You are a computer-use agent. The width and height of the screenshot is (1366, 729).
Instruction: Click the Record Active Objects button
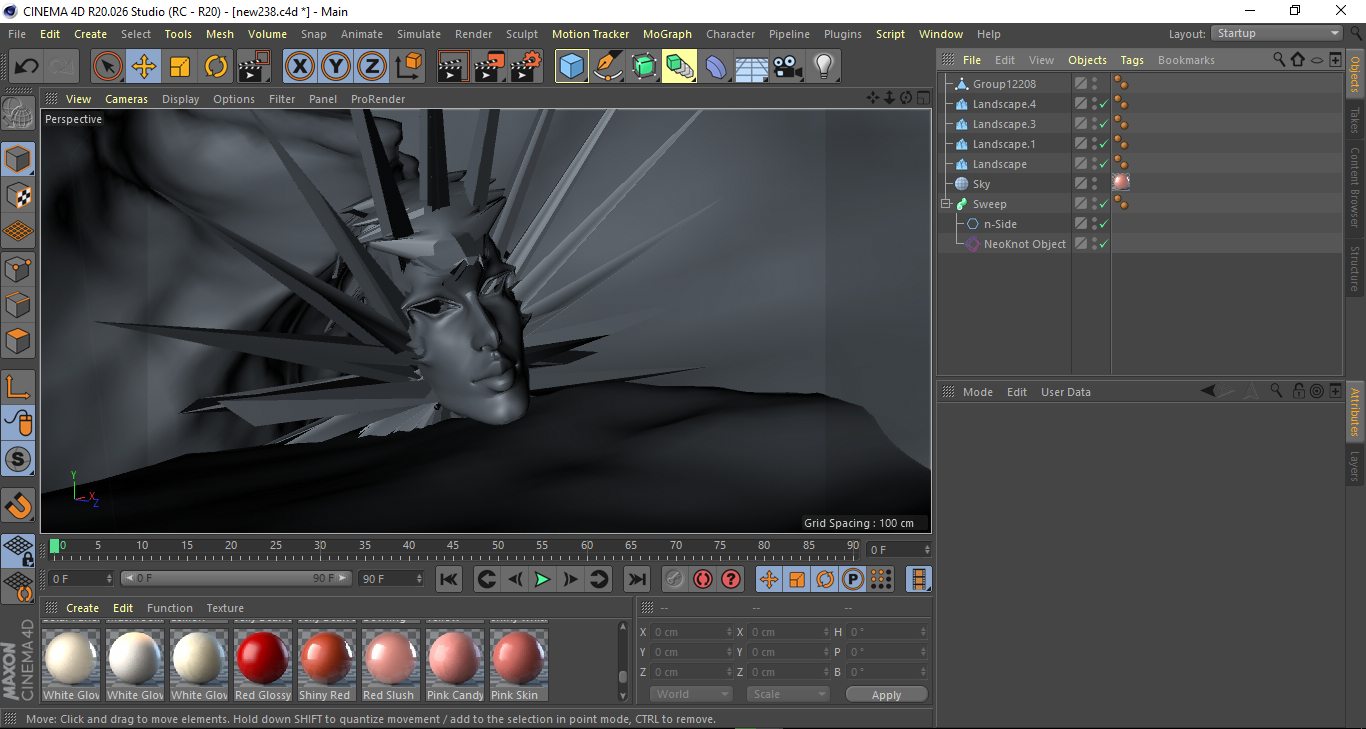point(675,579)
